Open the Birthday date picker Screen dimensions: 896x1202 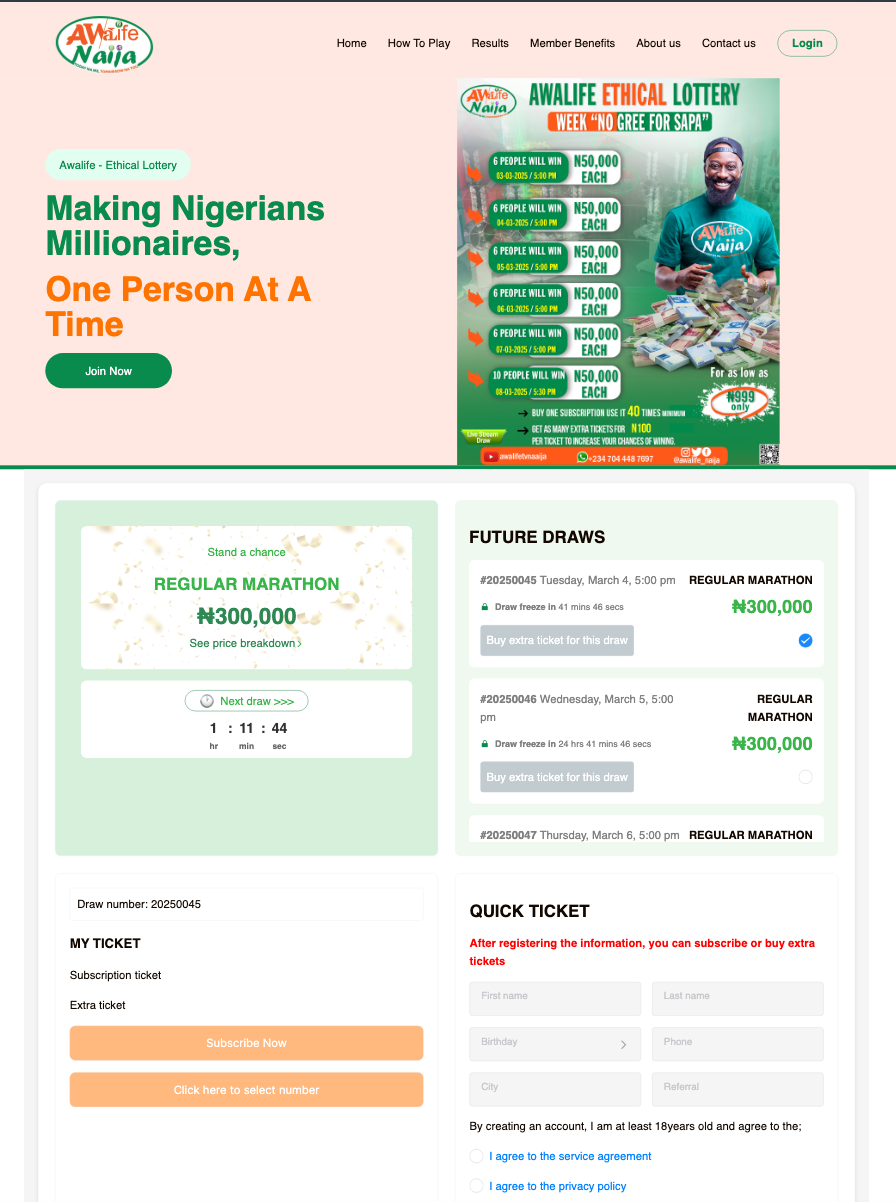555,1044
